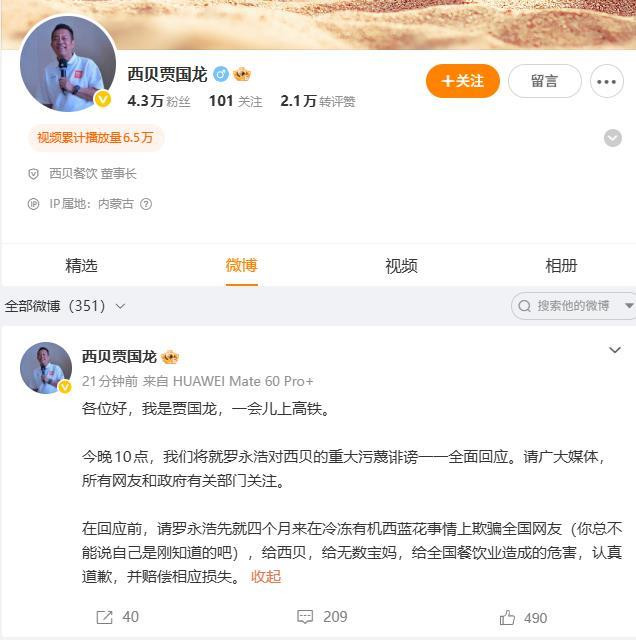Open the post options chevron menu

click(x=615, y=350)
